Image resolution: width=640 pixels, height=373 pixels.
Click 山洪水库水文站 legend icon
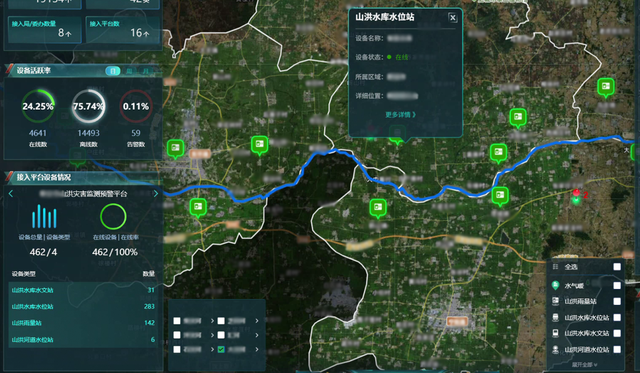pos(556,333)
